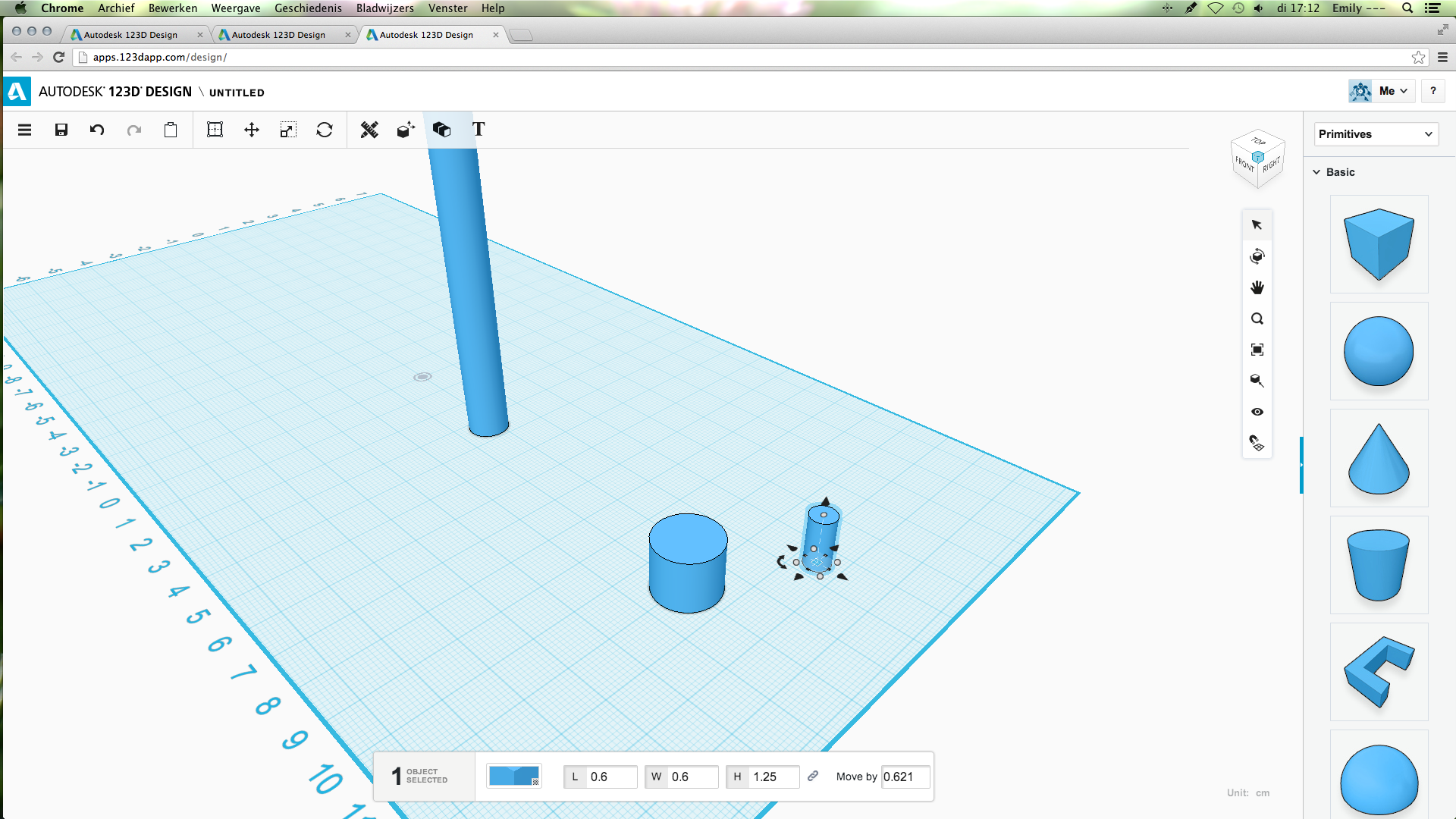
Task: Select the Text tool
Action: pyautogui.click(x=479, y=129)
